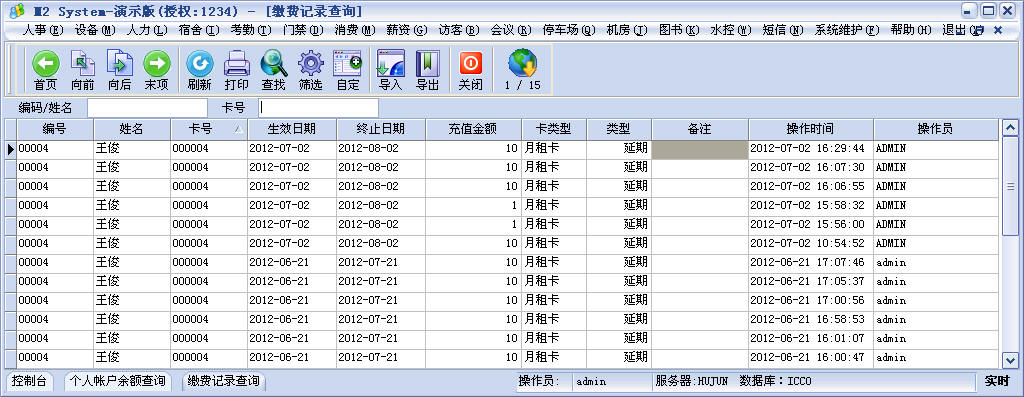Sort by 充值金额 column header
The width and height of the screenshot is (1024, 397).
click(473, 129)
